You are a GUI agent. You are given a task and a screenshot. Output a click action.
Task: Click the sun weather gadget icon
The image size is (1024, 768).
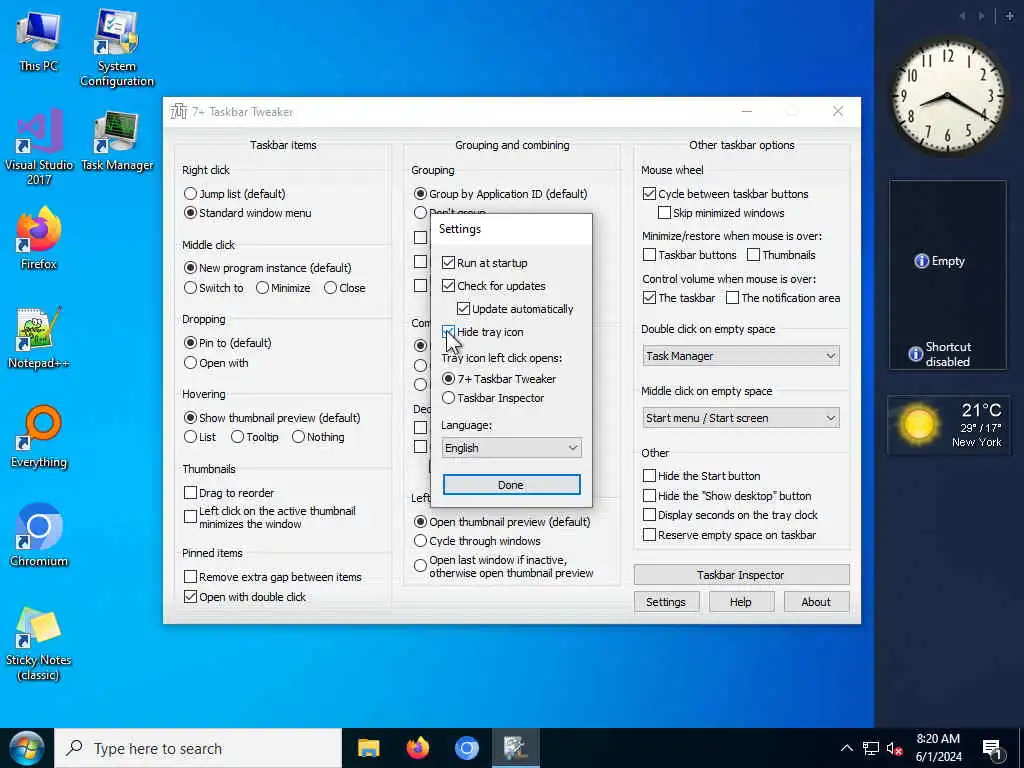[x=918, y=423]
